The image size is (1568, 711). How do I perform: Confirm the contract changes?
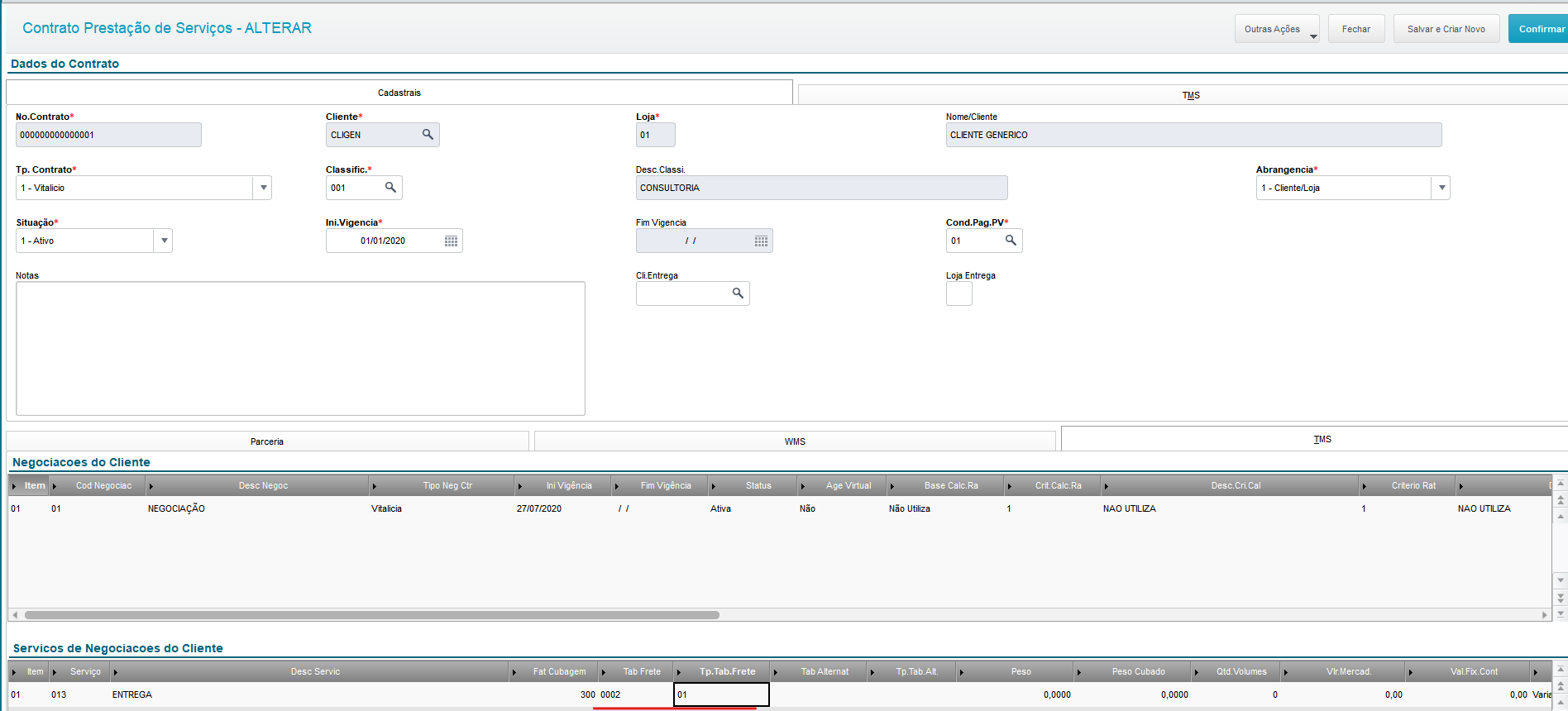[x=1538, y=29]
